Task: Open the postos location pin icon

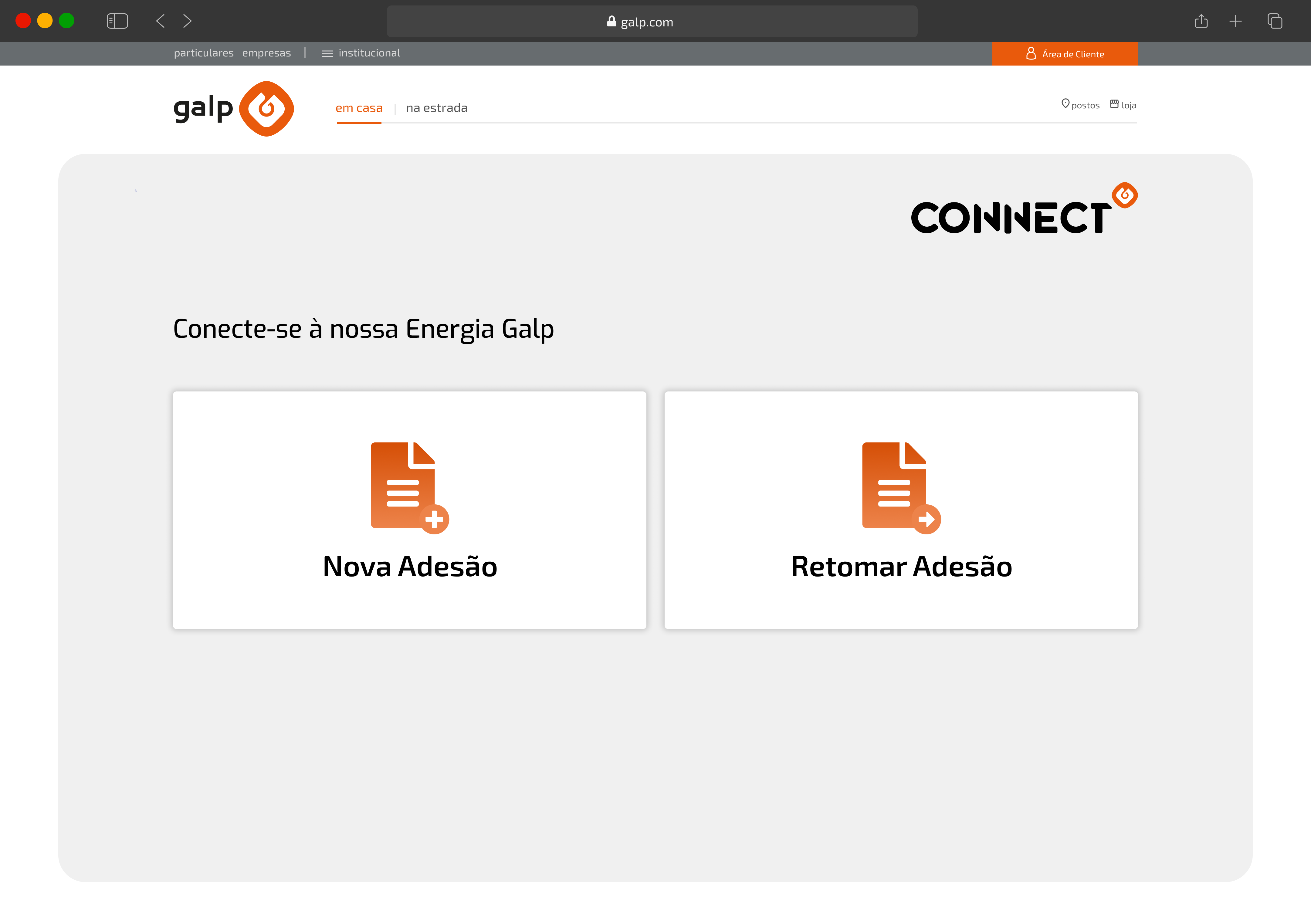Action: [x=1065, y=104]
